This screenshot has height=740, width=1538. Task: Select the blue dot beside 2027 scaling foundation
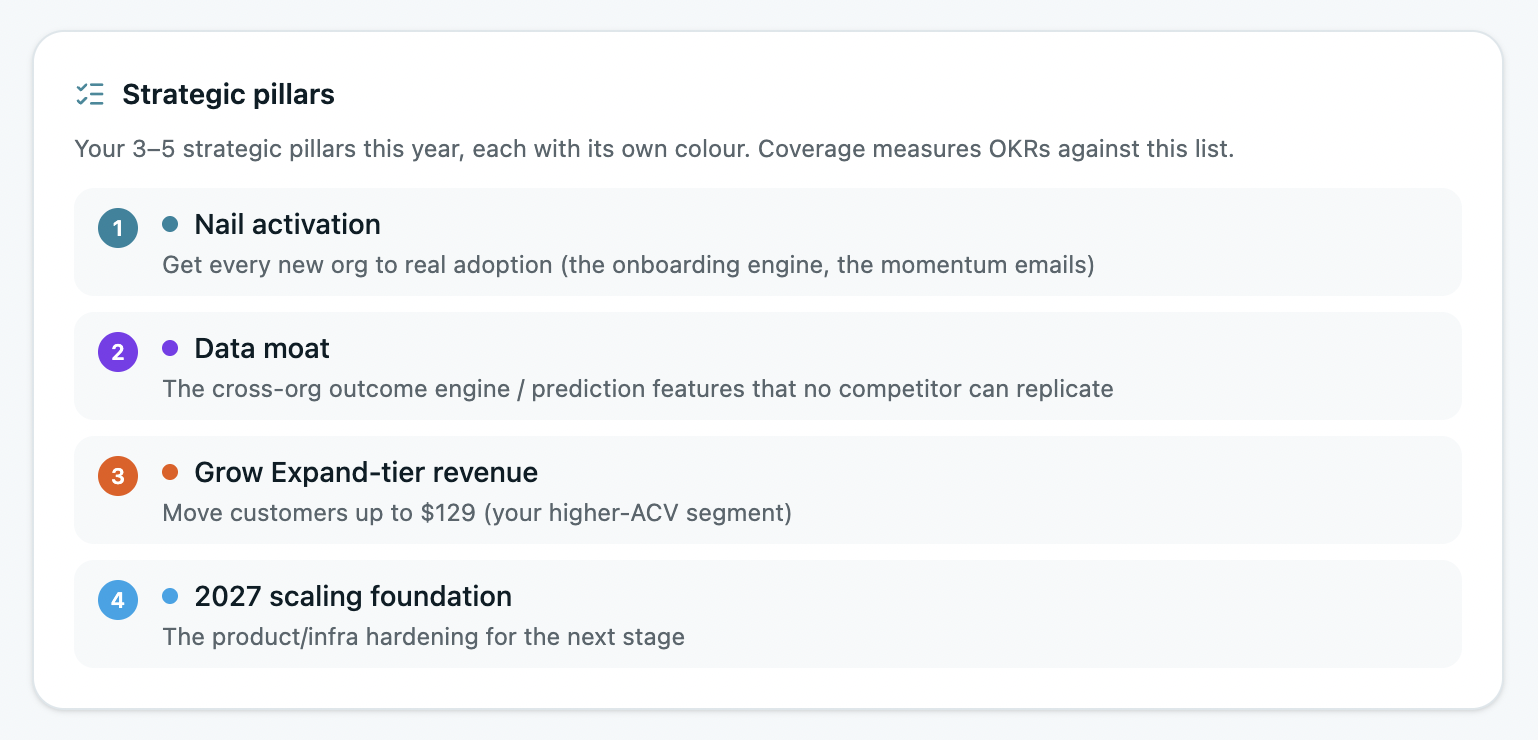click(x=170, y=596)
